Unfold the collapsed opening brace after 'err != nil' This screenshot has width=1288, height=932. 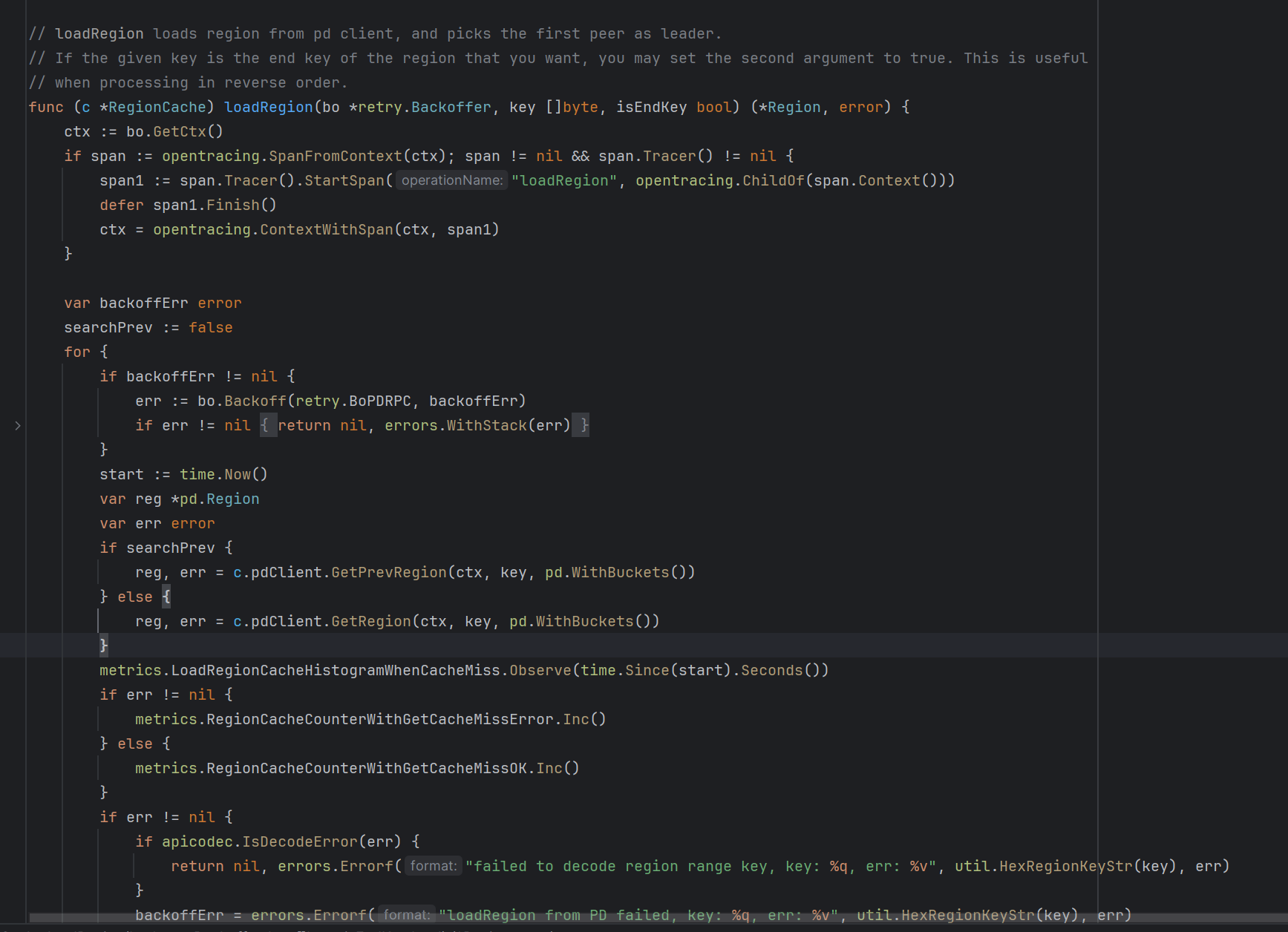click(x=267, y=425)
